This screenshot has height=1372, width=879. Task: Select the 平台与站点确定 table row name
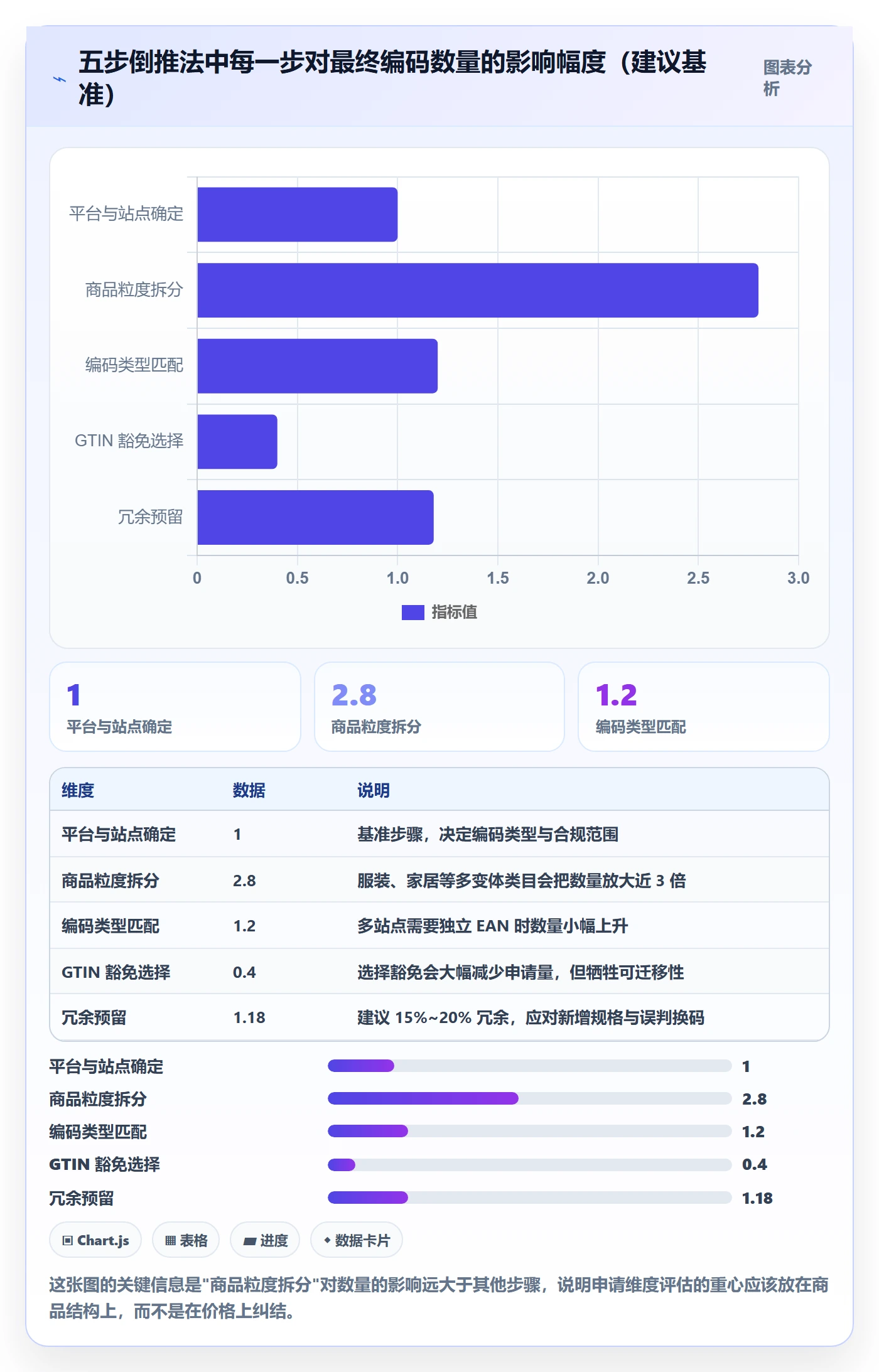tap(119, 834)
